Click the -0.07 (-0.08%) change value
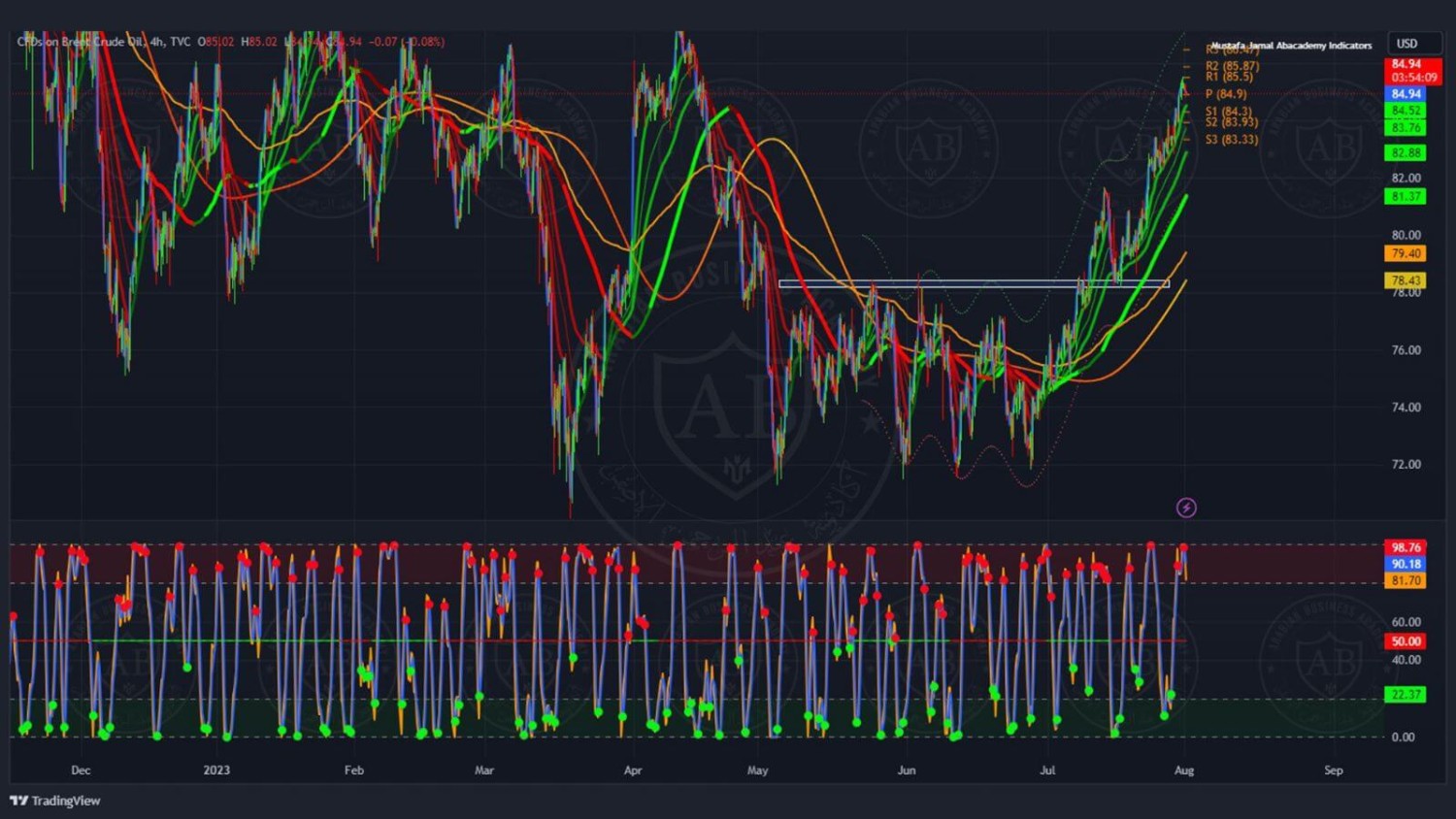Image resolution: width=1456 pixels, height=819 pixels. pos(407,42)
